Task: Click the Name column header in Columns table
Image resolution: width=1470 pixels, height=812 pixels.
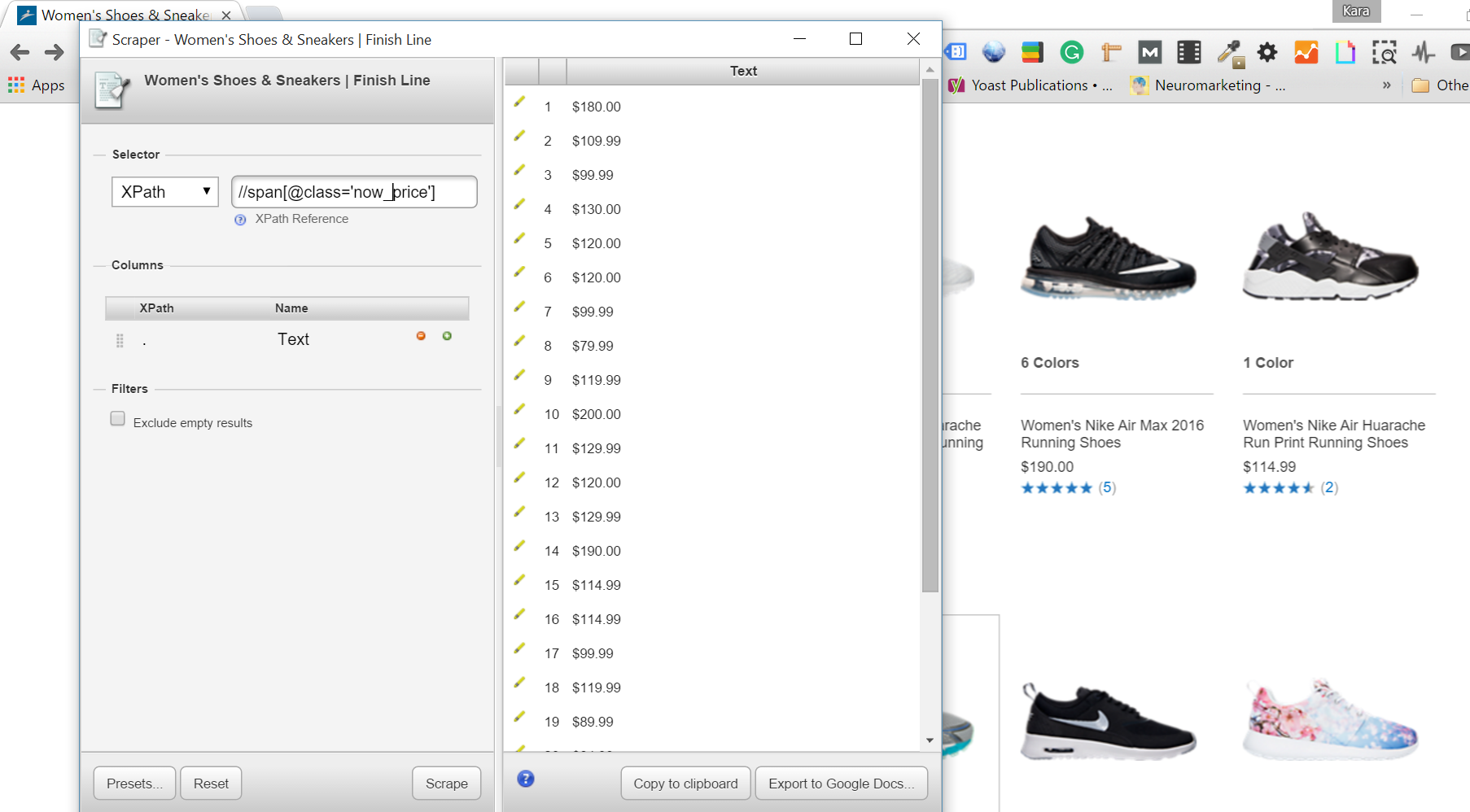Action: pyautogui.click(x=291, y=308)
